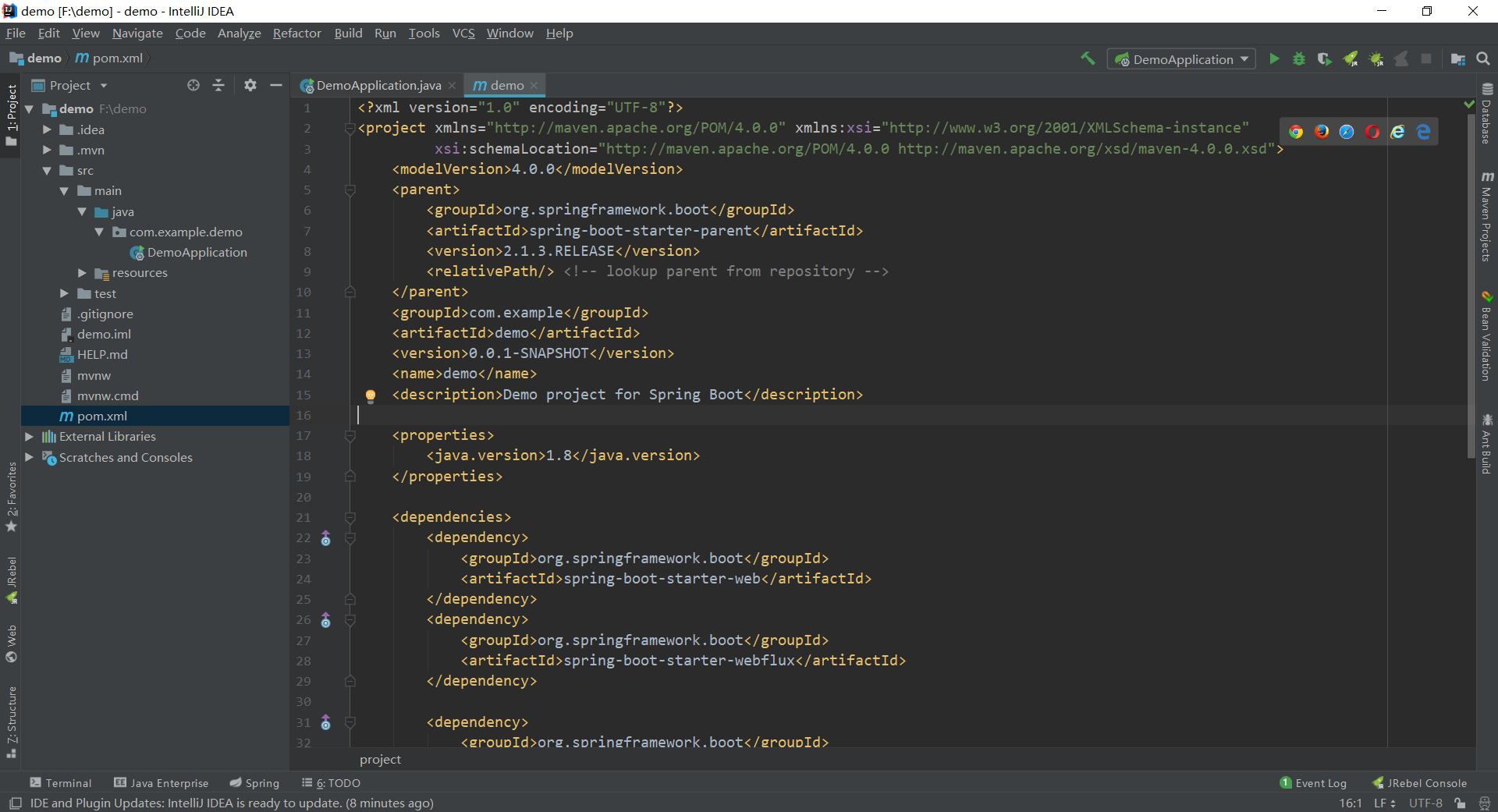Screen dimensions: 1498x812
Task: Start Debug mode with the bug icon
Action: pyautogui.click(x=1299, y=59)
